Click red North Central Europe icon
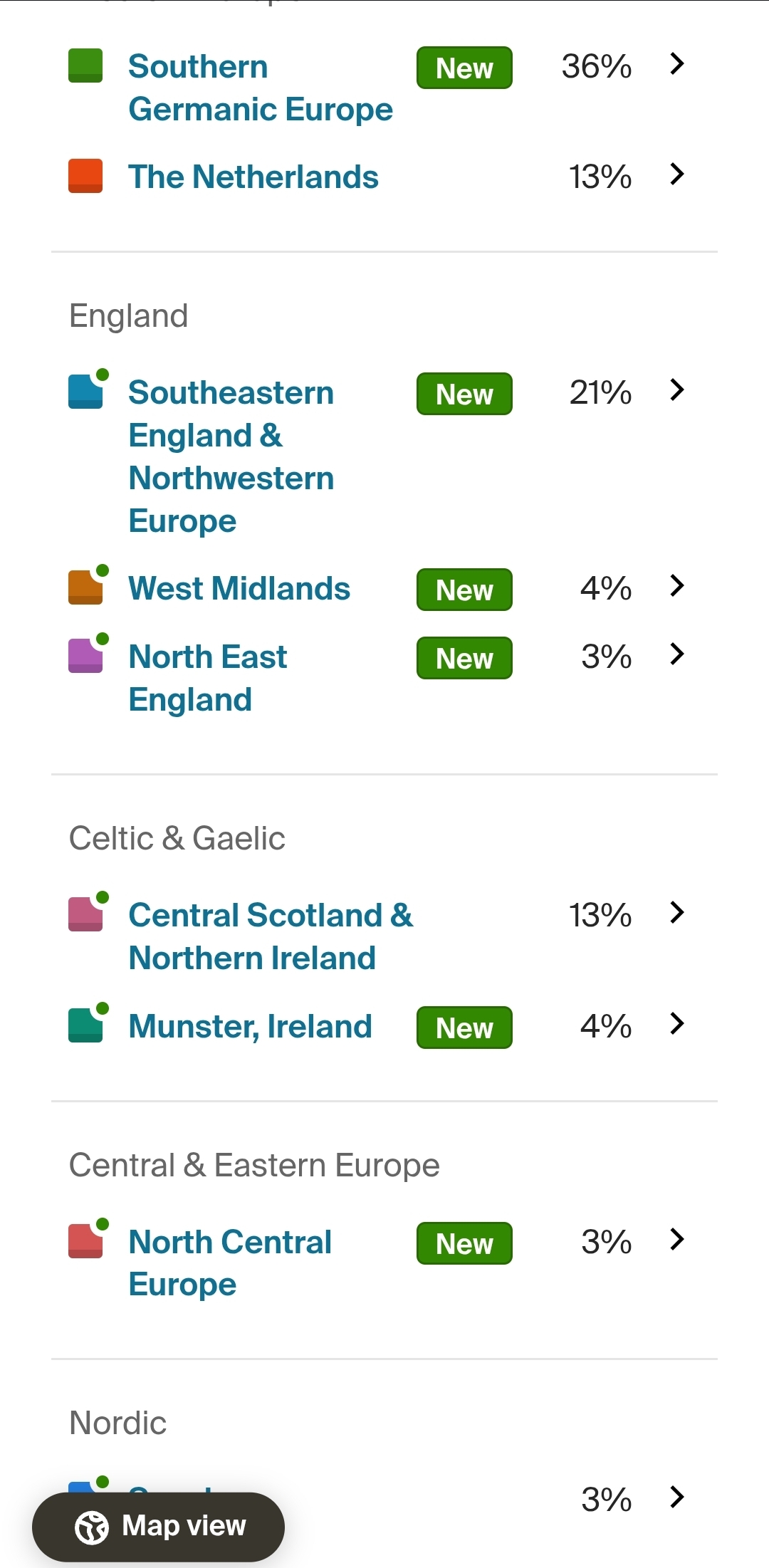Image resolution: width=769 pixels, height=1568 pixels. tap(87, 1239)
